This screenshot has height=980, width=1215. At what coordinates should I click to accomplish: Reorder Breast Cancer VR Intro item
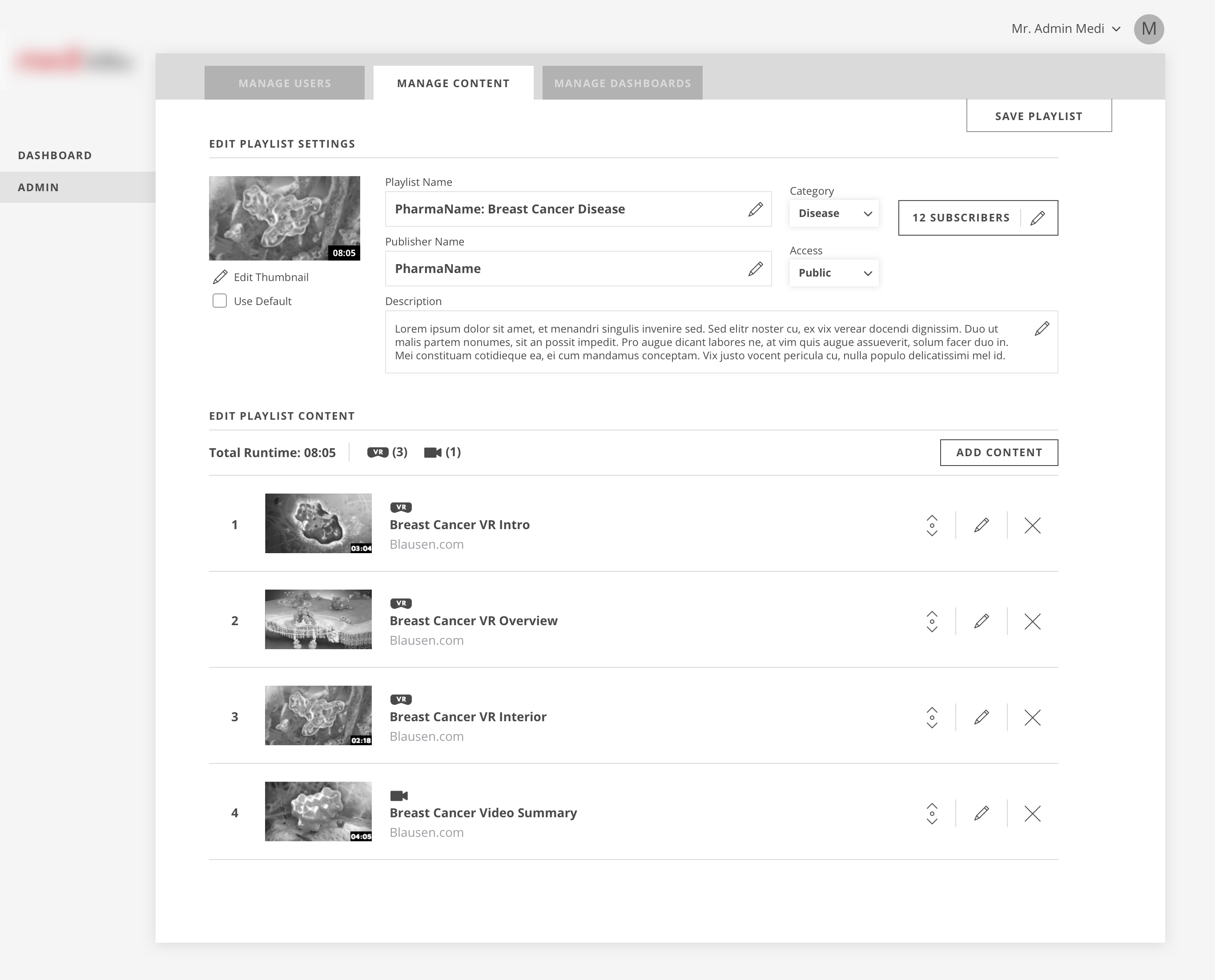coord(932,526)
